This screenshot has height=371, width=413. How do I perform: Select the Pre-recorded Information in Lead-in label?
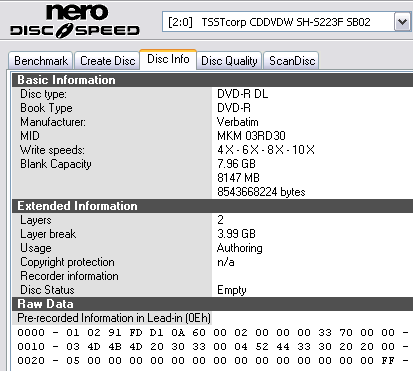(114, 318)
